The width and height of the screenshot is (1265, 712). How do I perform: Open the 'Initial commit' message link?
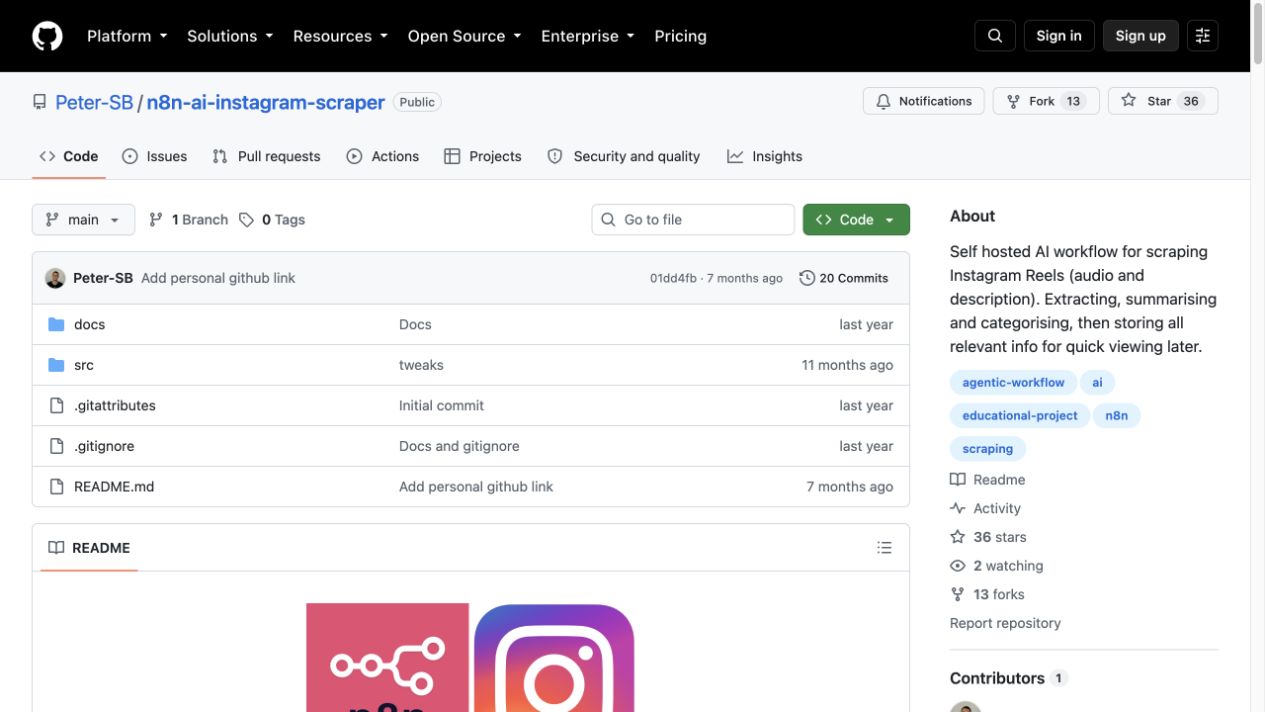pyautogui.click(x=441, y=405)
